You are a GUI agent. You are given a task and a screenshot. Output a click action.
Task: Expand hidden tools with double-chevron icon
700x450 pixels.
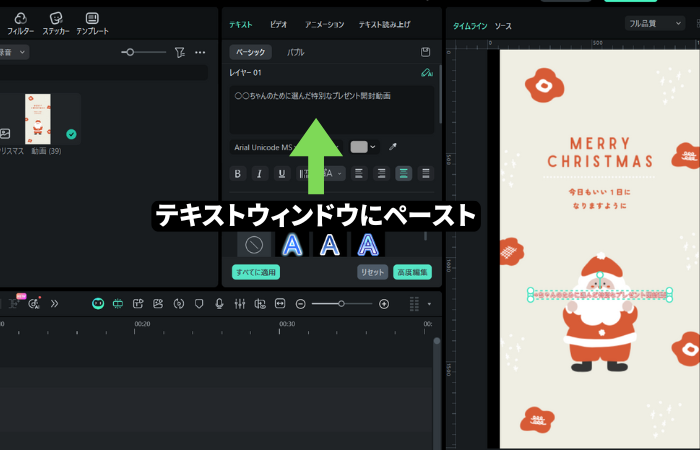54,304
